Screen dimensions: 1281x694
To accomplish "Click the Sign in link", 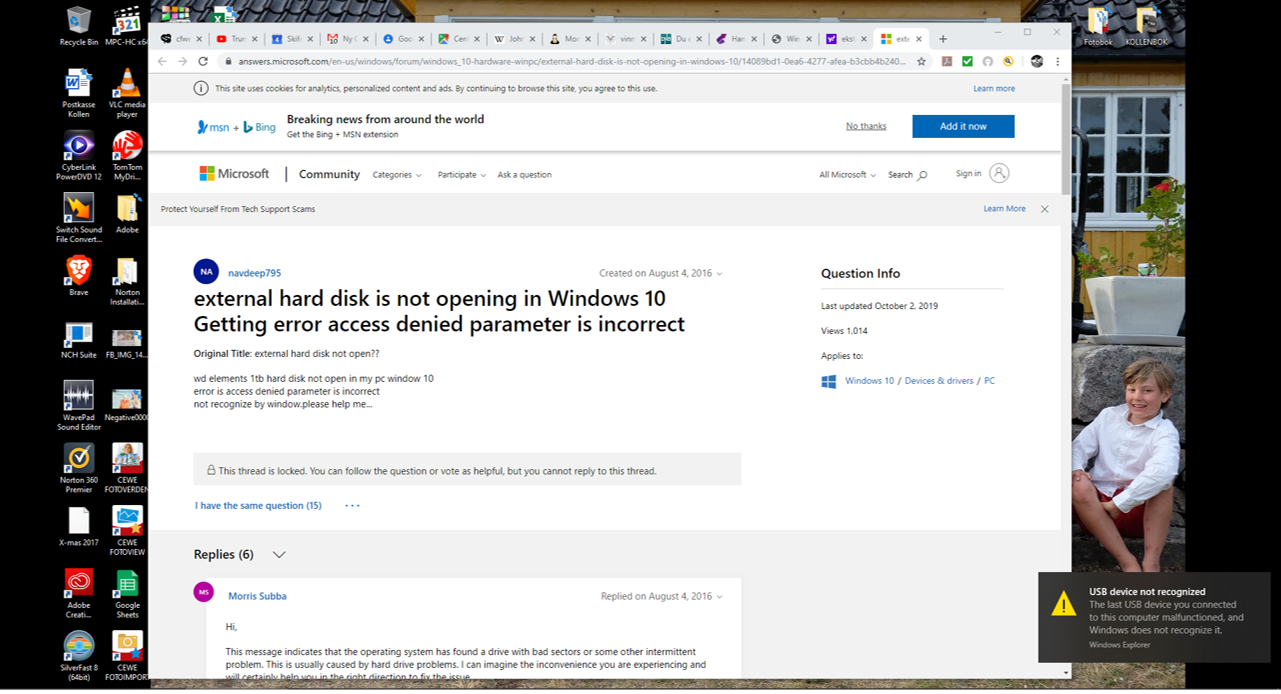I will [x=968, y=174].
